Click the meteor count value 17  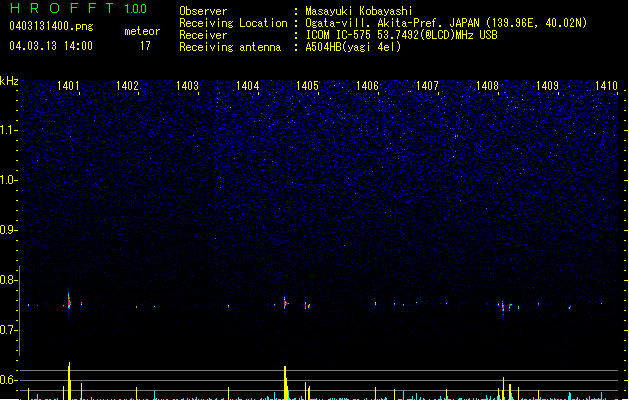(x=145, y=46)
